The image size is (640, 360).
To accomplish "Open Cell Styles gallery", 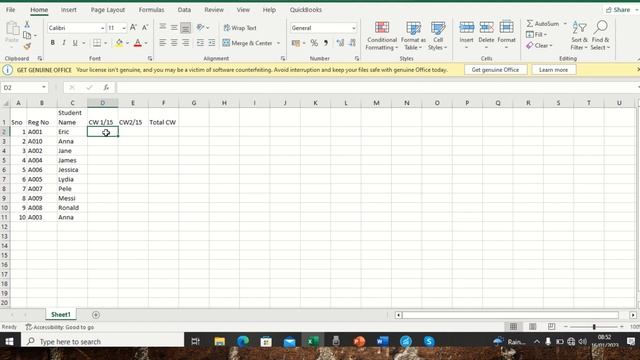I will [x=438, y=36].
